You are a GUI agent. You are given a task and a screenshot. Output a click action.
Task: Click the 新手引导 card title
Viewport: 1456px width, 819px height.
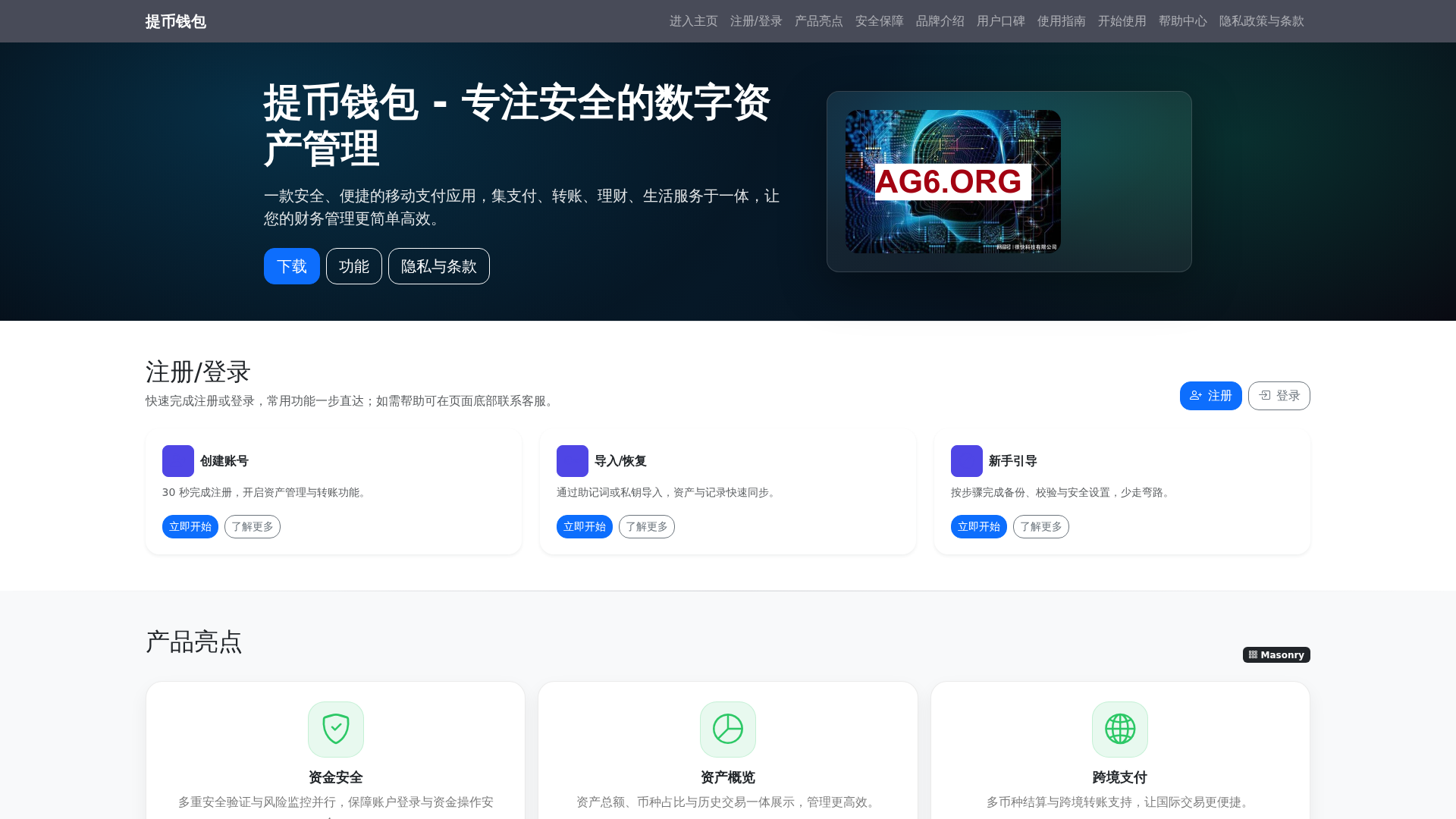(x=1013, y=461)
